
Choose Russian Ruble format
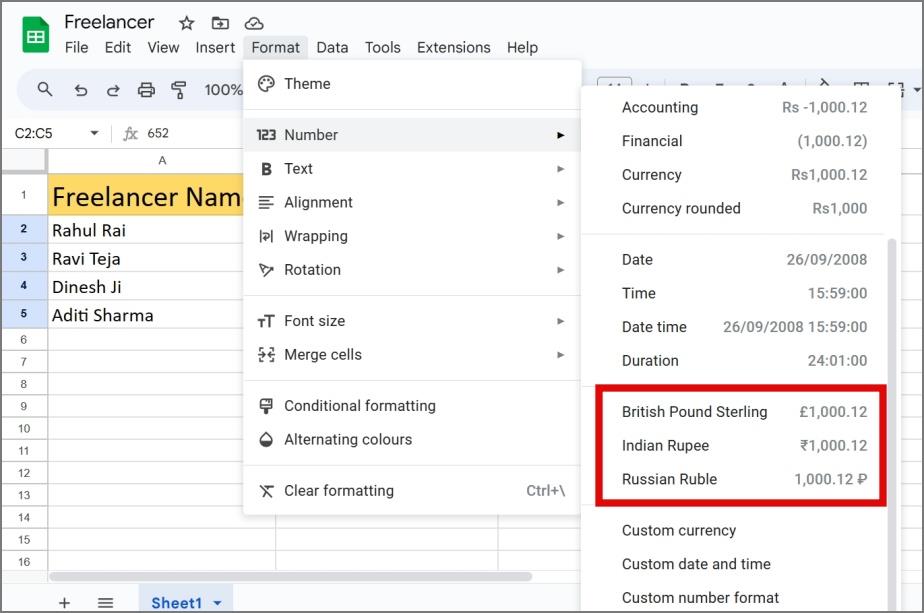tap(735, 479)
